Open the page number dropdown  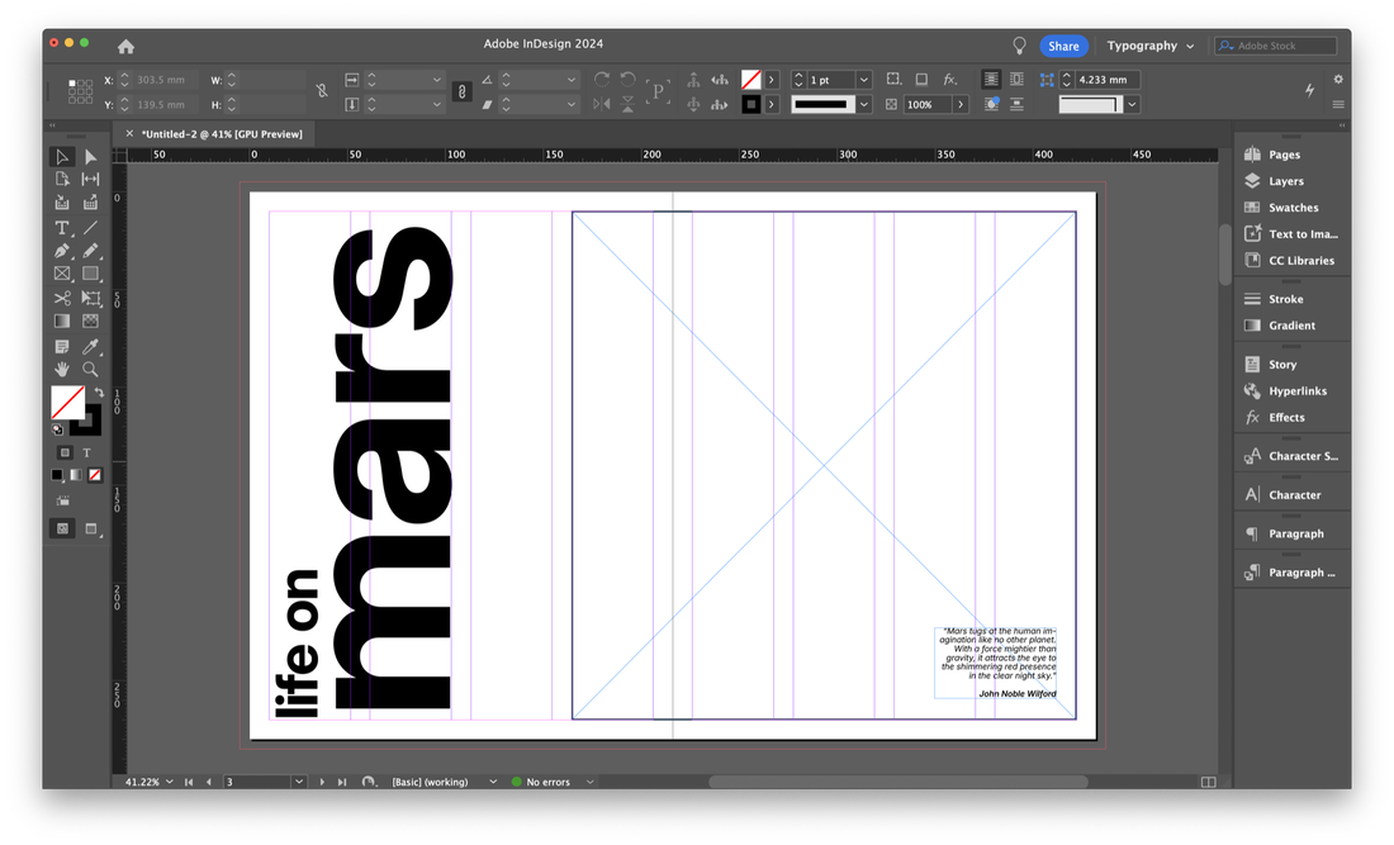tap(299, 782)
